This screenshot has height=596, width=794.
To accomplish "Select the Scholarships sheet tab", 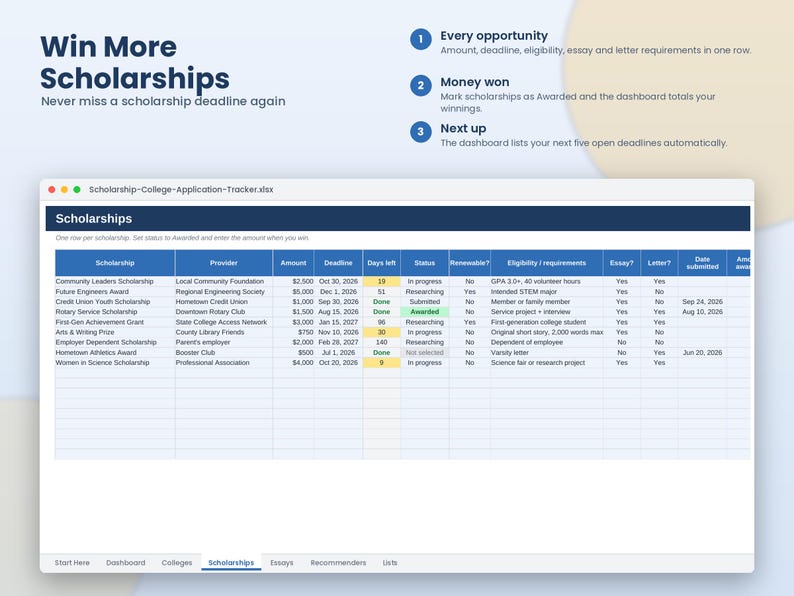I will (x=231, y=563).
